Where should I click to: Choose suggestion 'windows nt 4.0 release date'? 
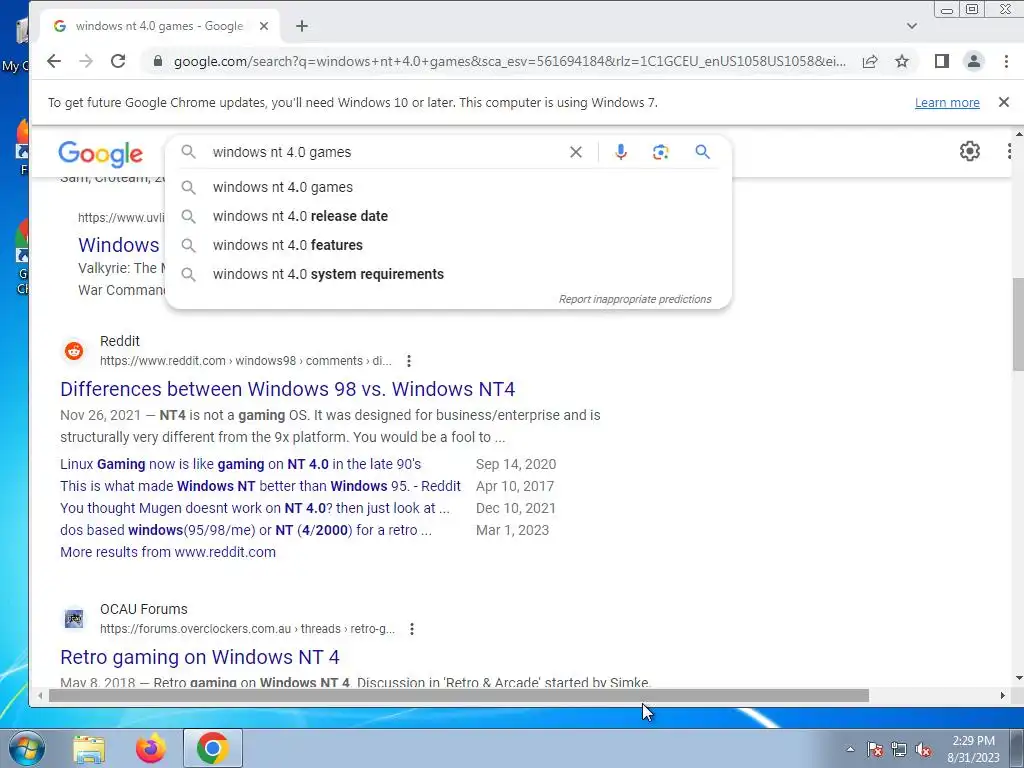(x=449, y=216)
